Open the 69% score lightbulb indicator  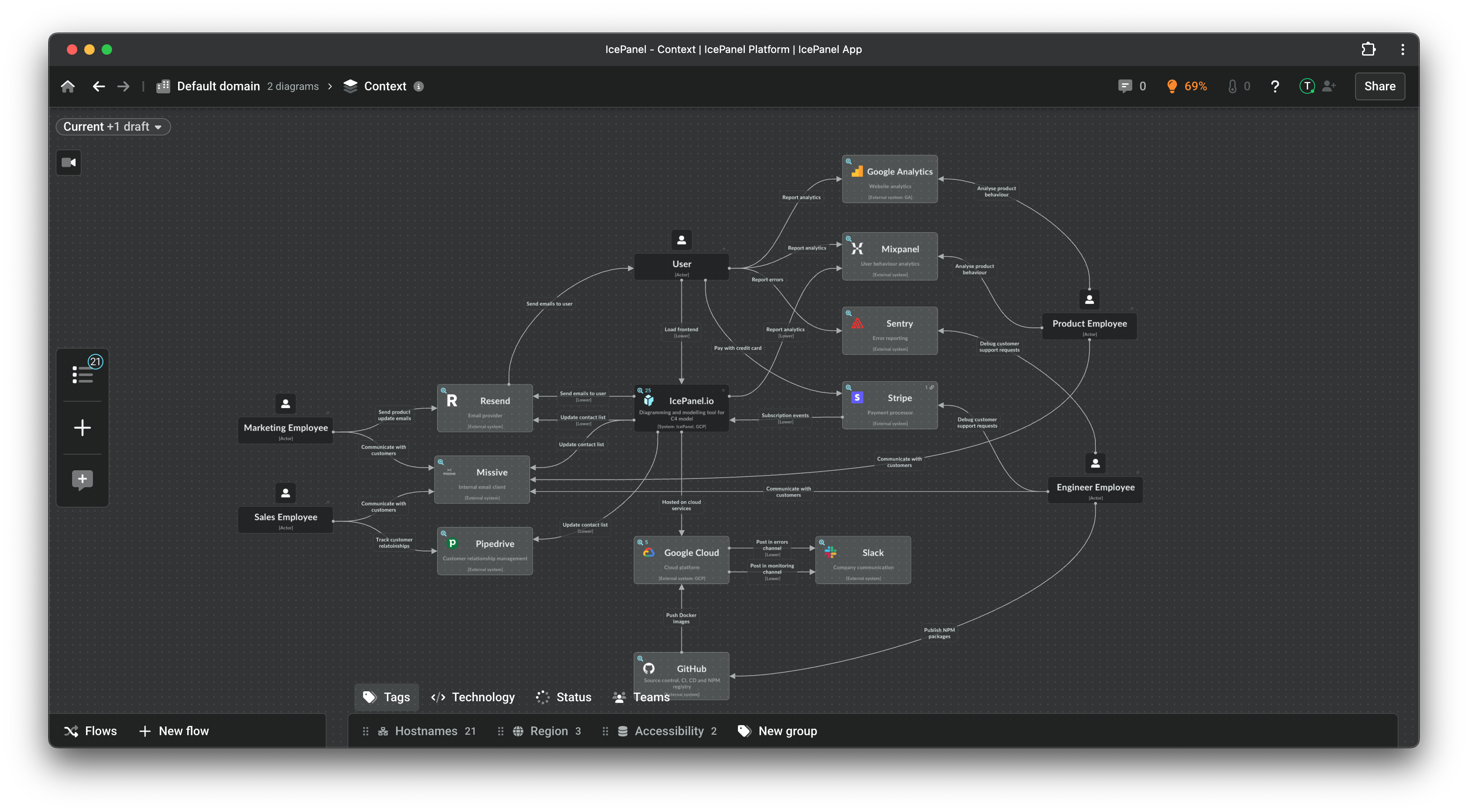pos(1187,86)
